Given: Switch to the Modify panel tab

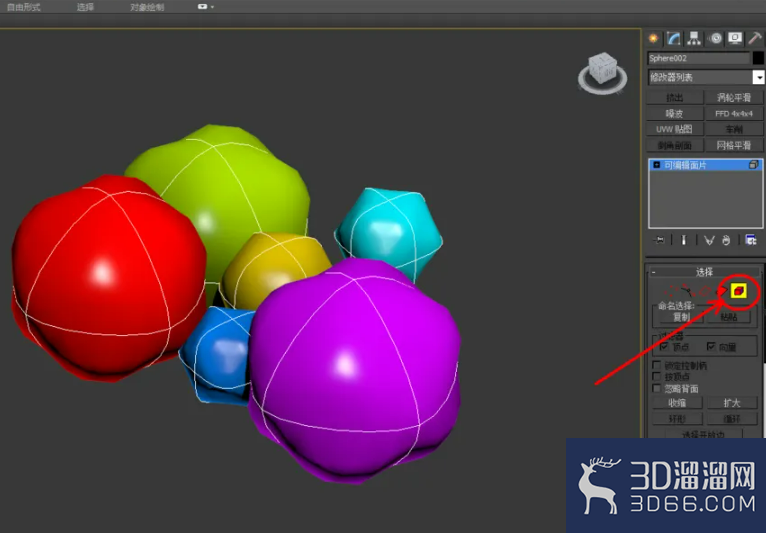Looking at the screenshot, I should pos(674,38).
